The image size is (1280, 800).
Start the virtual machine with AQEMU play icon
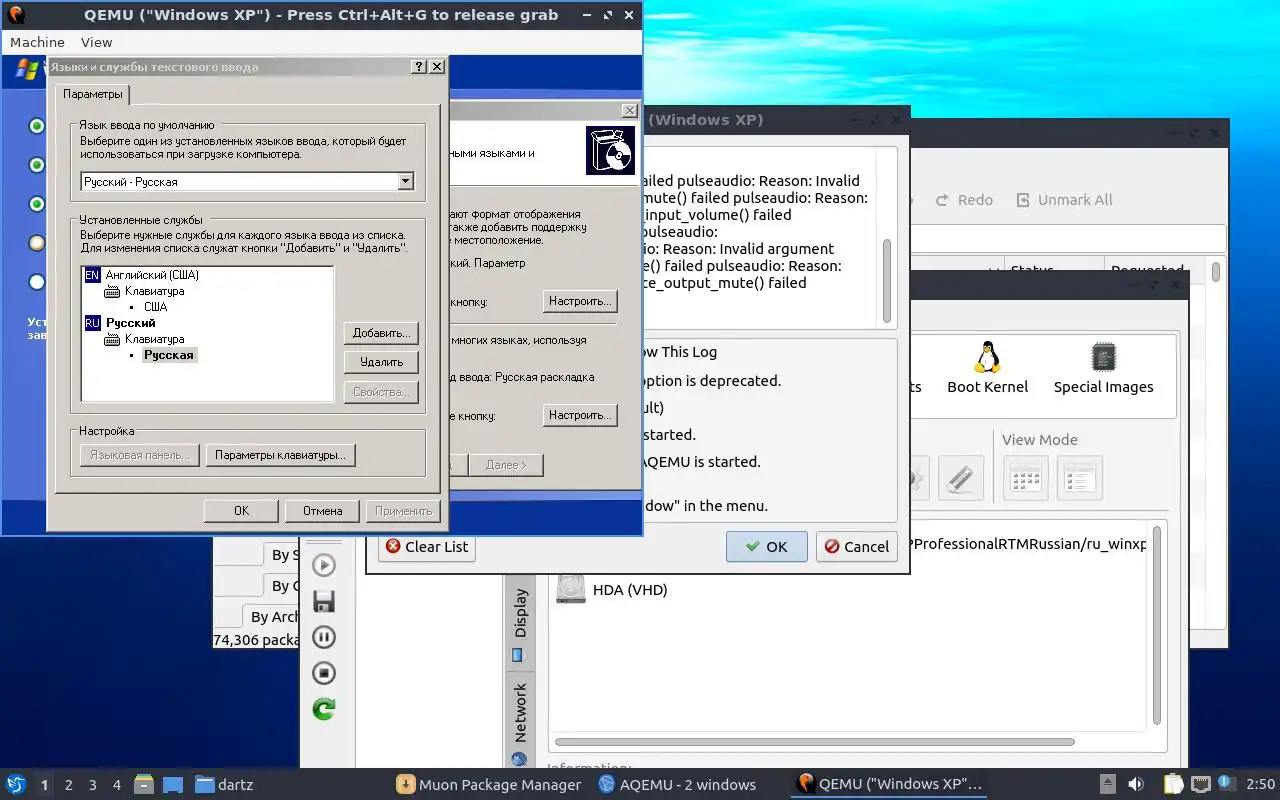tap(324, 565)
